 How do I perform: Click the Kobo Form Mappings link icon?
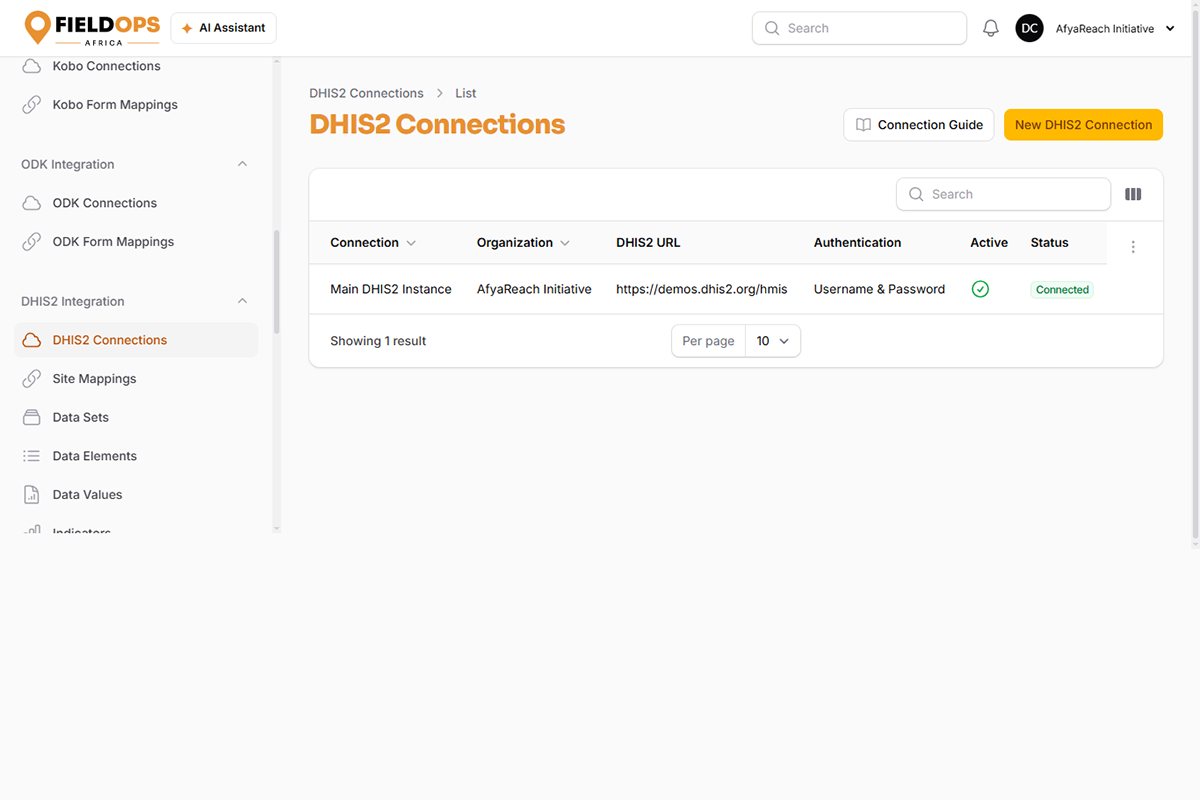tap(32, 105)
